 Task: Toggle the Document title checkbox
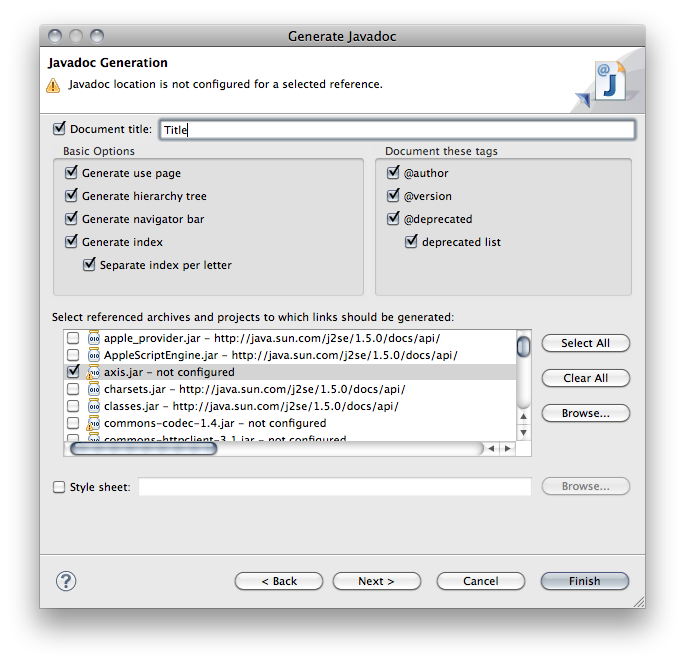click(x=59, y=128)
